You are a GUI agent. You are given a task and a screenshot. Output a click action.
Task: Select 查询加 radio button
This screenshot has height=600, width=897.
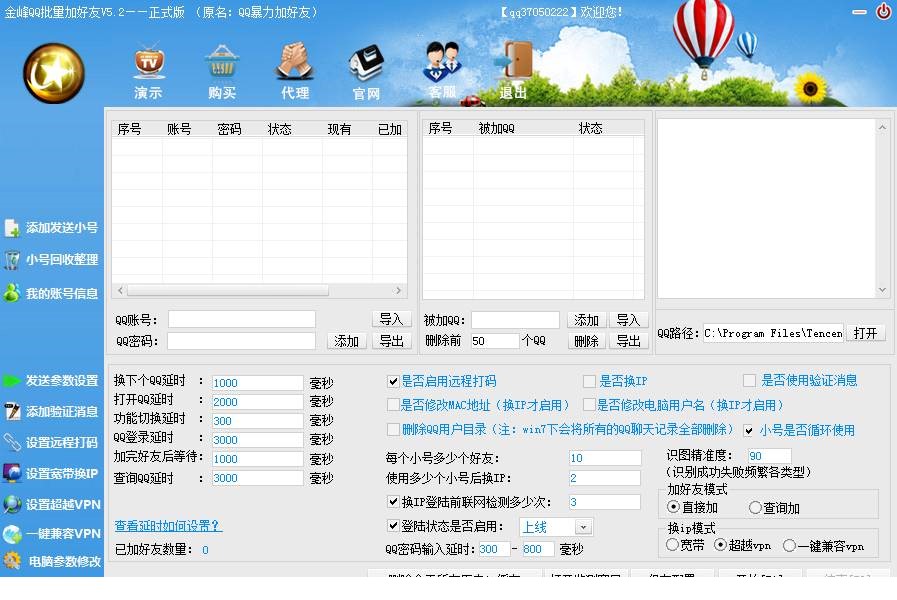click(x=755, y=507)
